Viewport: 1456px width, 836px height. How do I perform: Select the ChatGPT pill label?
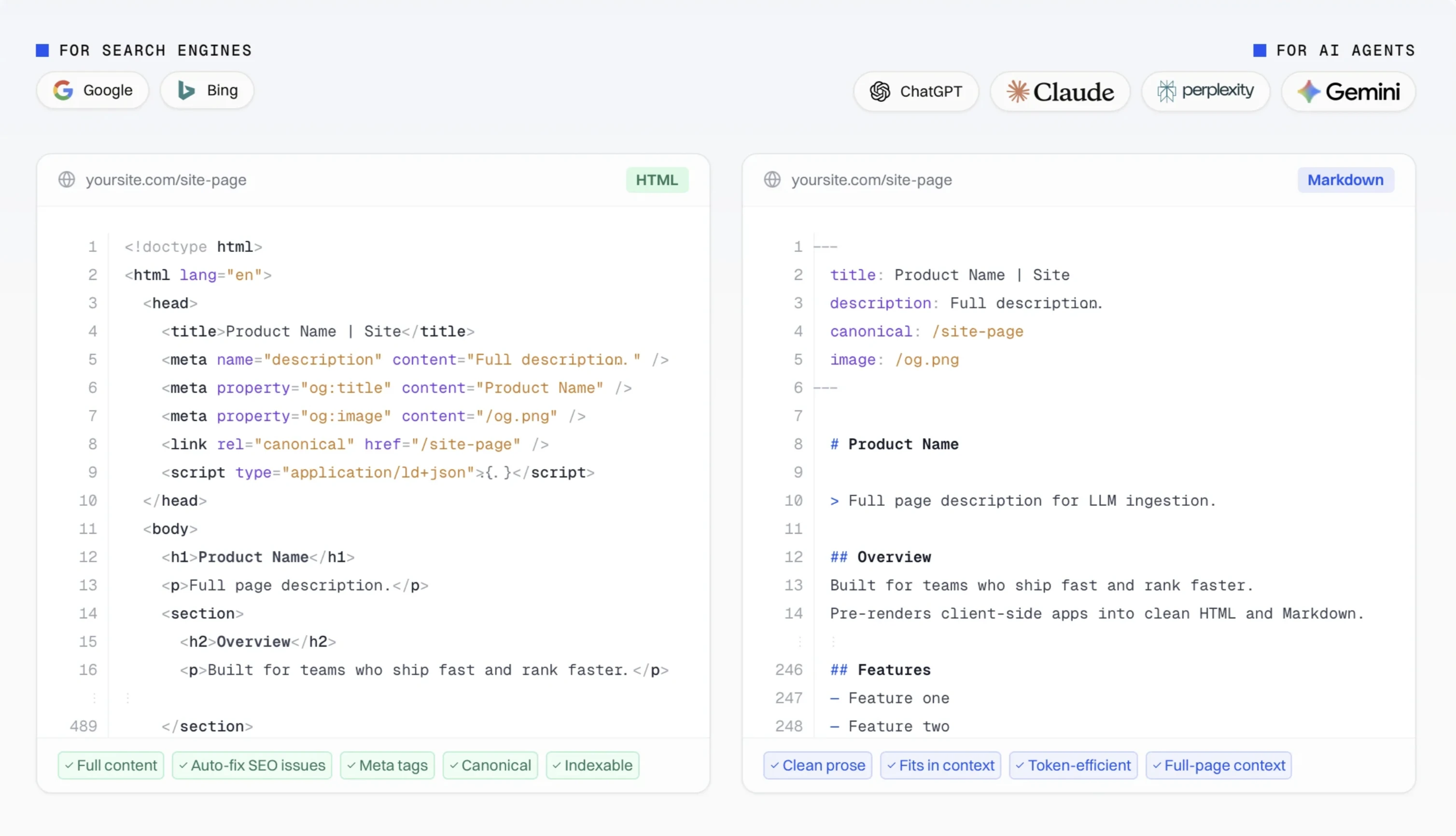(931, 91)
